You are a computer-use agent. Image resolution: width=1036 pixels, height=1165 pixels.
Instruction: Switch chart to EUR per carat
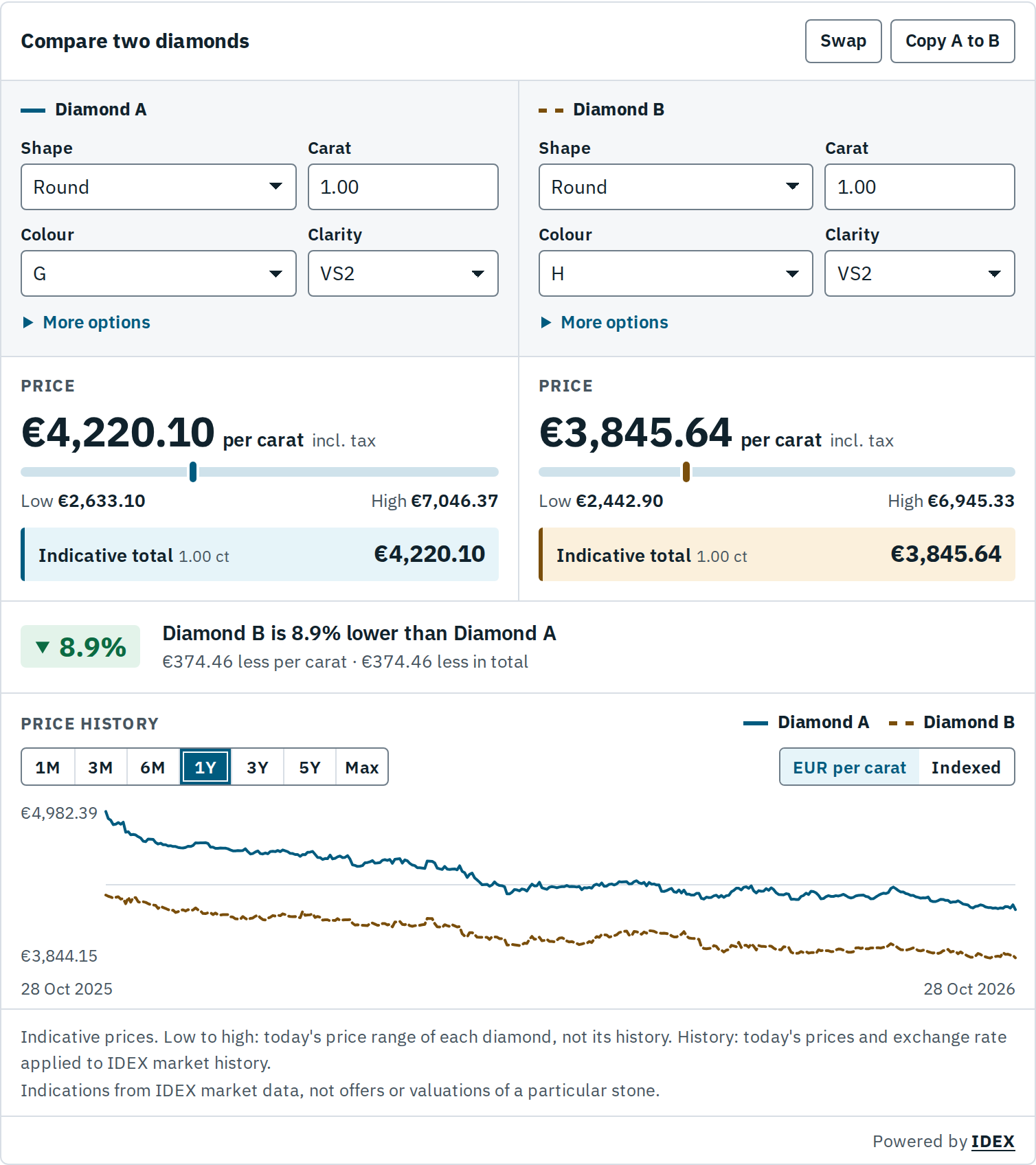(850, 767)
